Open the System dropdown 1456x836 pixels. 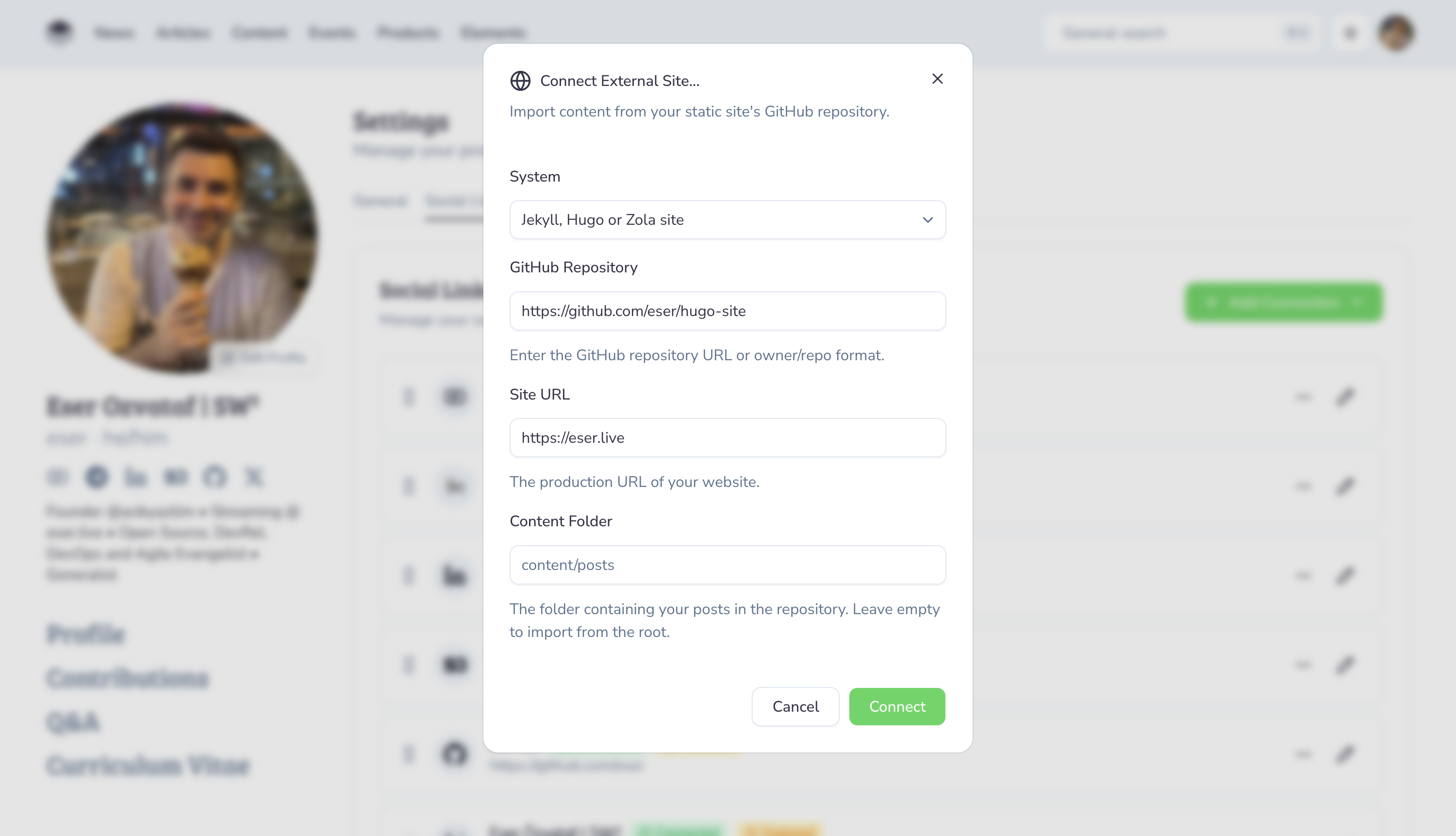click(727, 220)
